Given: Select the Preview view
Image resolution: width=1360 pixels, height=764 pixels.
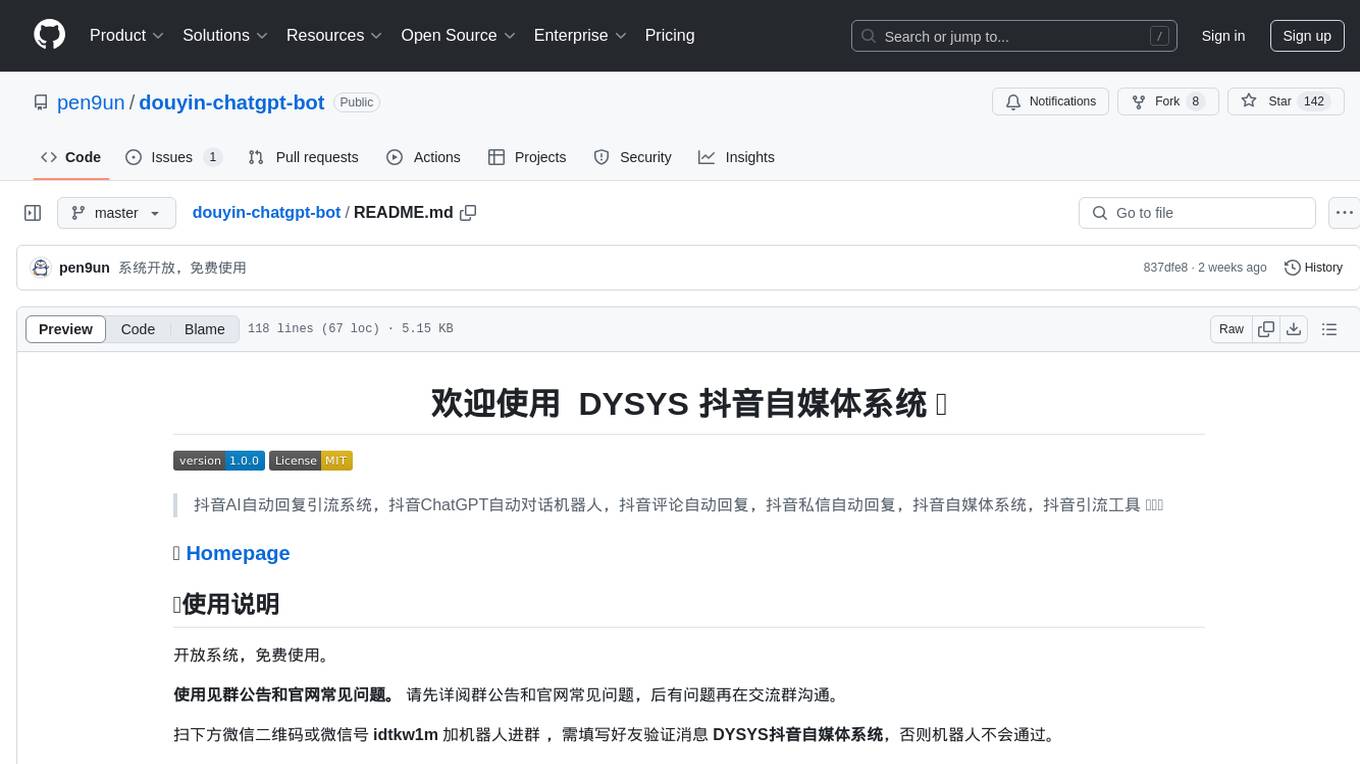Looking at the screenshot, I should click(66, 329).
